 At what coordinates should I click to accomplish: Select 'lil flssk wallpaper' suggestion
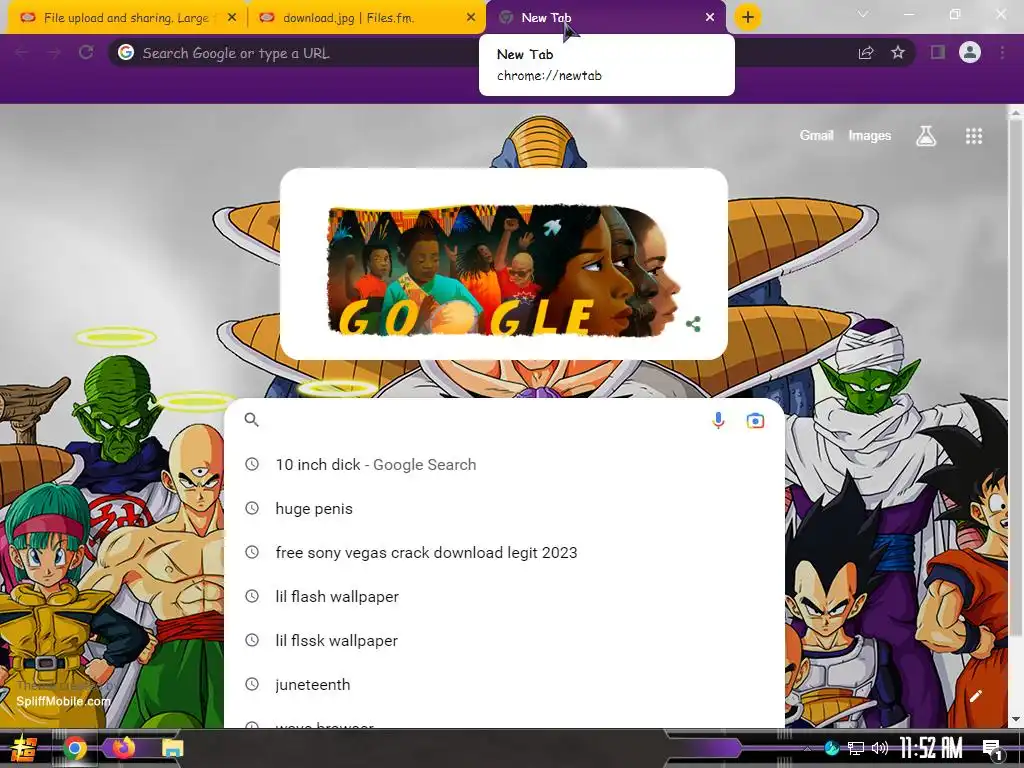pos(504,641)
